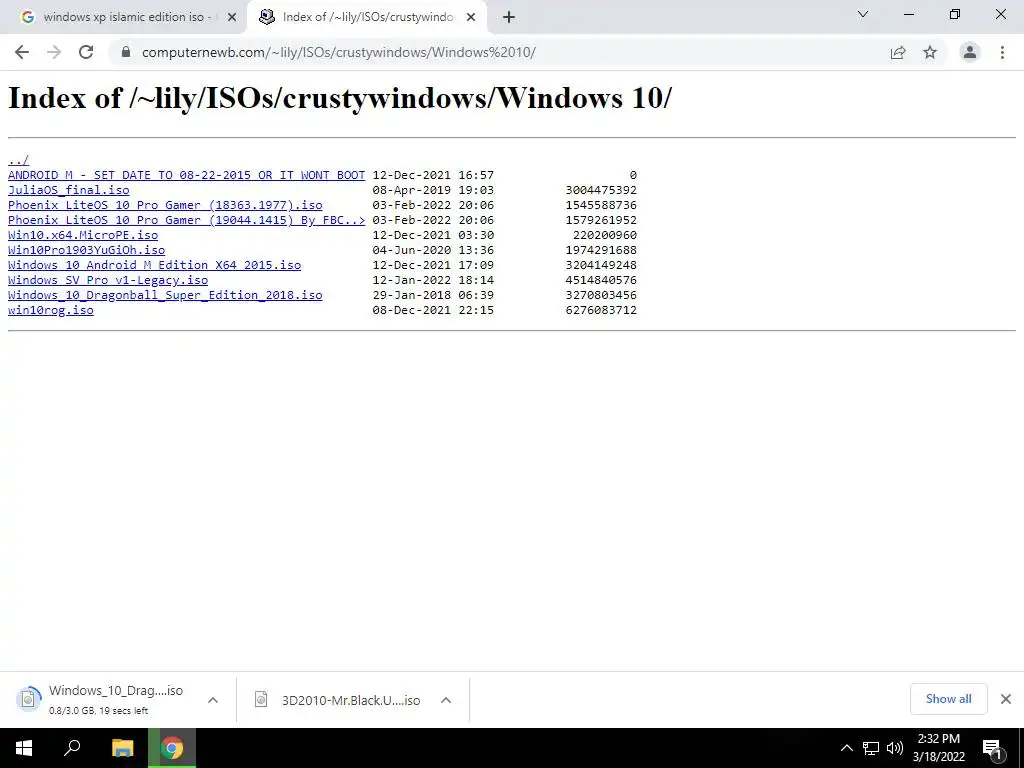This screenshot has width=1024, height=768.
Task: Expand options for Windows_10_Drag download
Action: tap(213, 700)
